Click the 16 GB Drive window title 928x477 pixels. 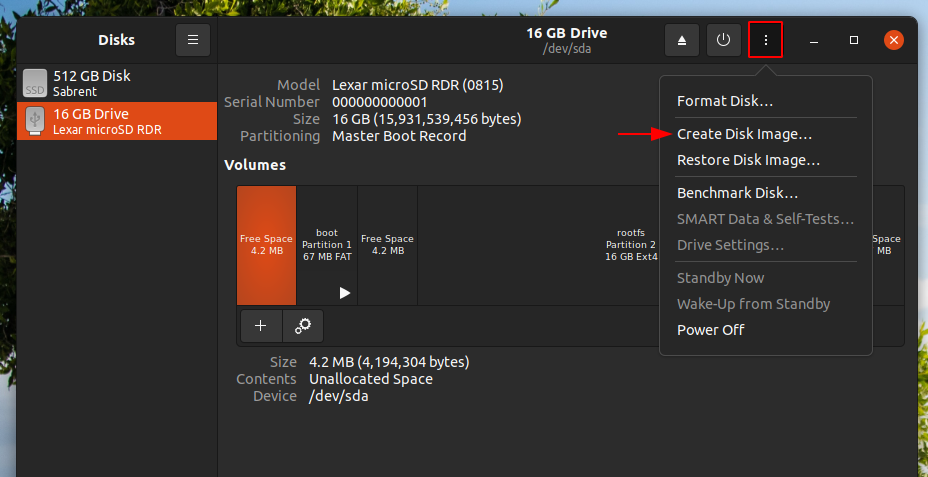(566, 33)
